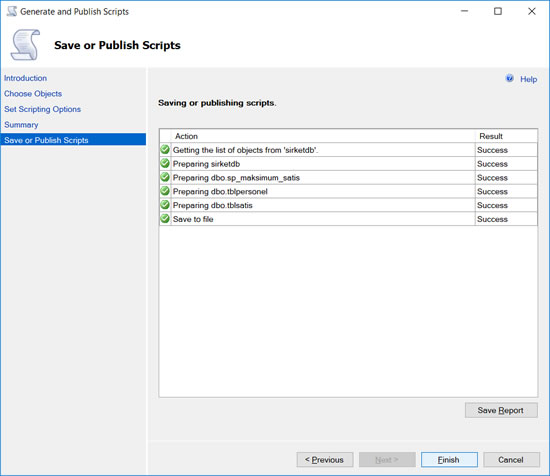The image size is (550, 476).
Task: Click green check icon for 'Save to file' row
Action: tap(165, 219)
